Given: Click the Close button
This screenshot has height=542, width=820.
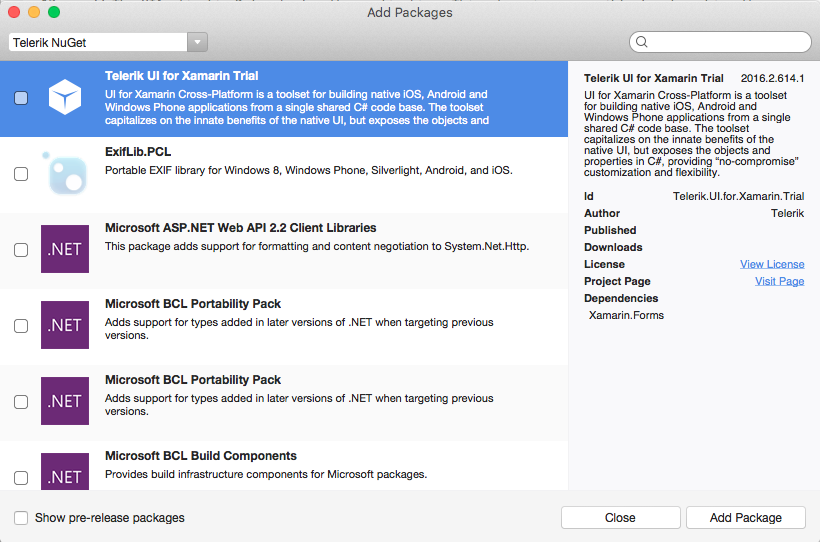Looking at the screenshot, I should click(x=620, y=518).
